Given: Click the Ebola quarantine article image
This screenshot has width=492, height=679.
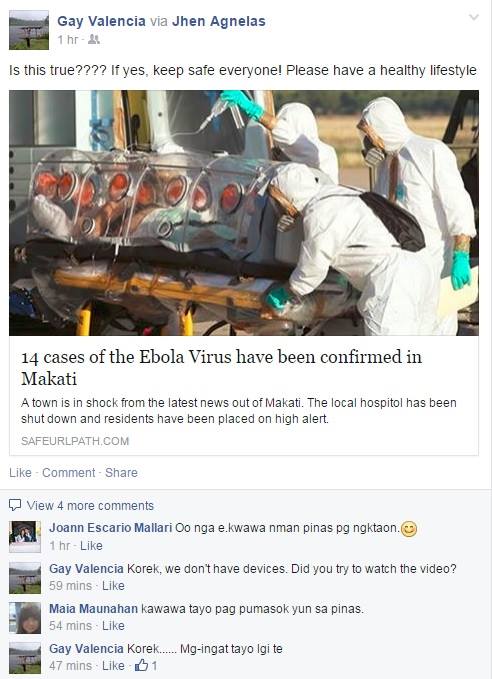Looking at the screenshot, I should click(244, 213).
